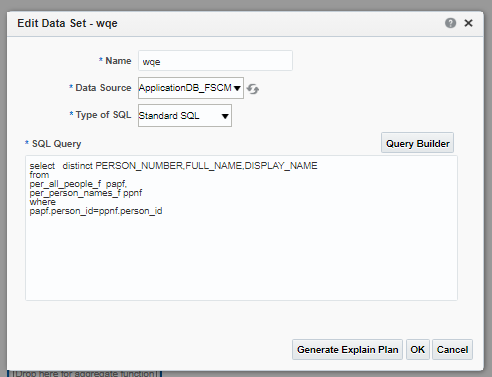Click the 'SQL Query' label
This screenshot has width=492, height=377.
[56, 144]
